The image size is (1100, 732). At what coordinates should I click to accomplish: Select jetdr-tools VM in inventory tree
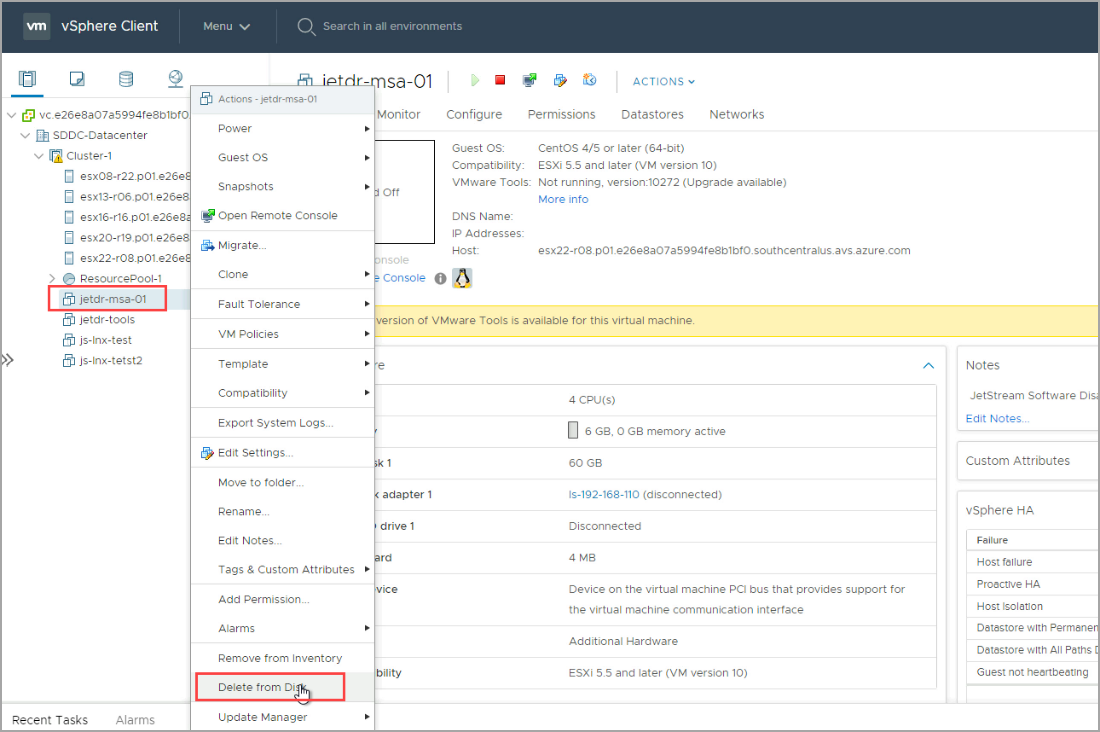click(107, 320)
